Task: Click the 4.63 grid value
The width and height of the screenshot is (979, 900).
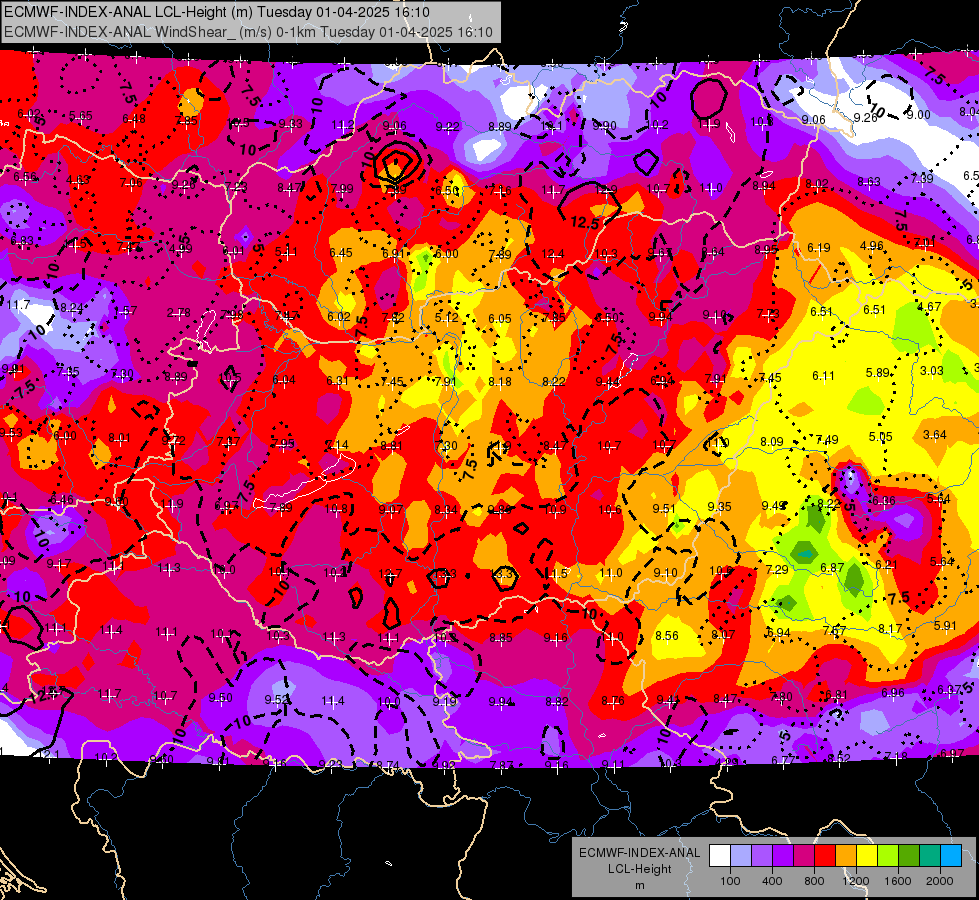Action: click(x=78, y=180)
